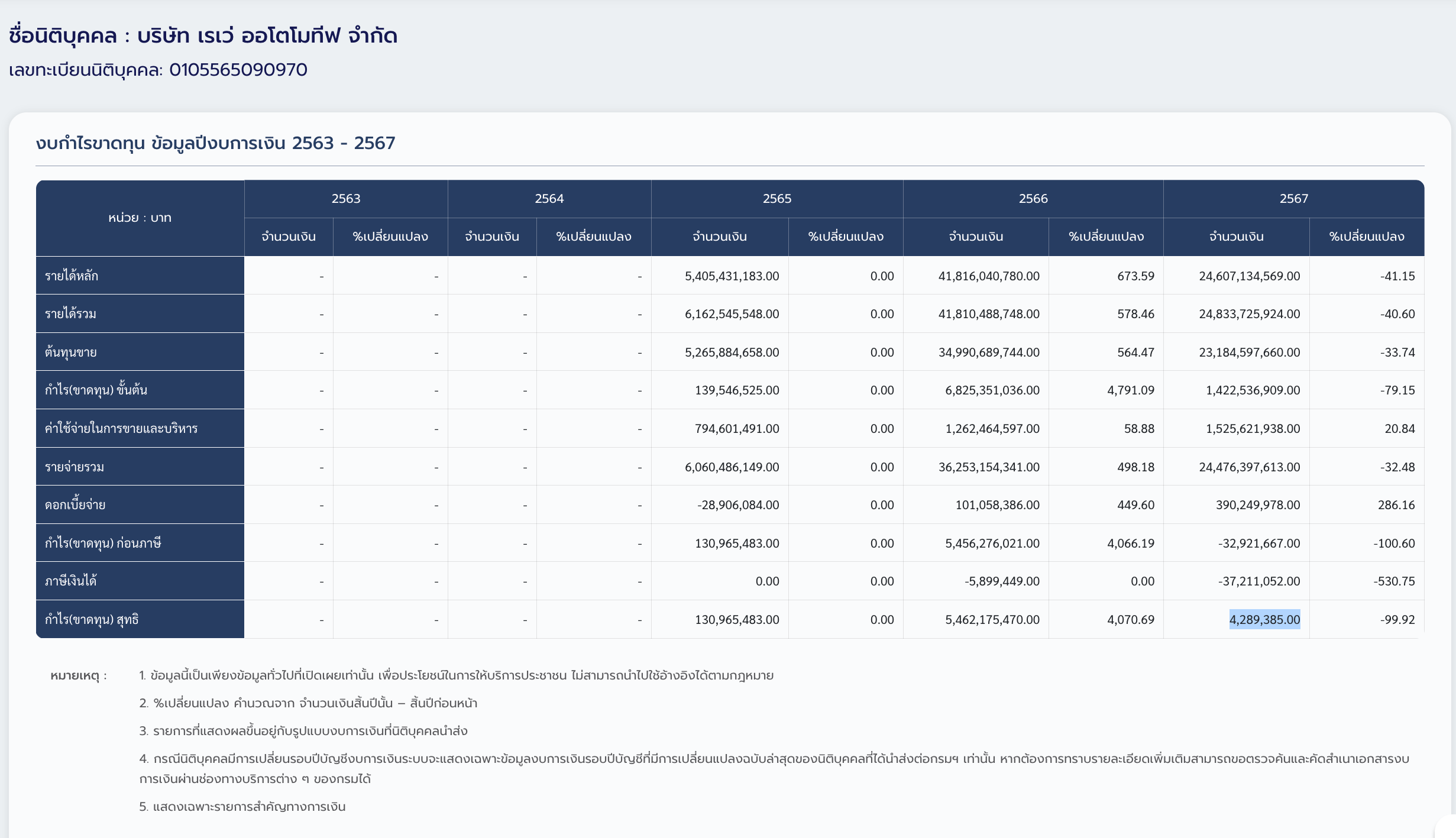1456x838 pixels.
Task: Click the 2566 year column header
Action: 1033,199
